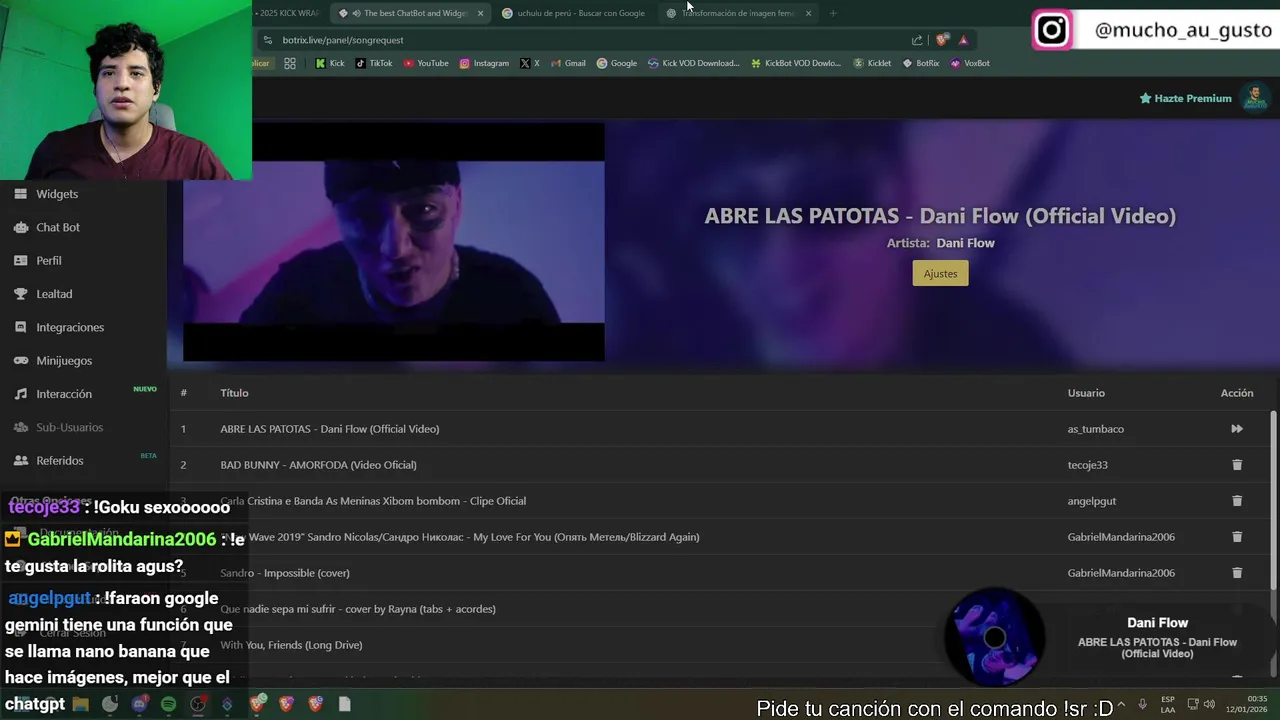The height and width of the screenshot is (720, 1280).
Task: Select the ABRE LAS PATOTAS row title
Action: pyautogui.click(x=330, y=429)
